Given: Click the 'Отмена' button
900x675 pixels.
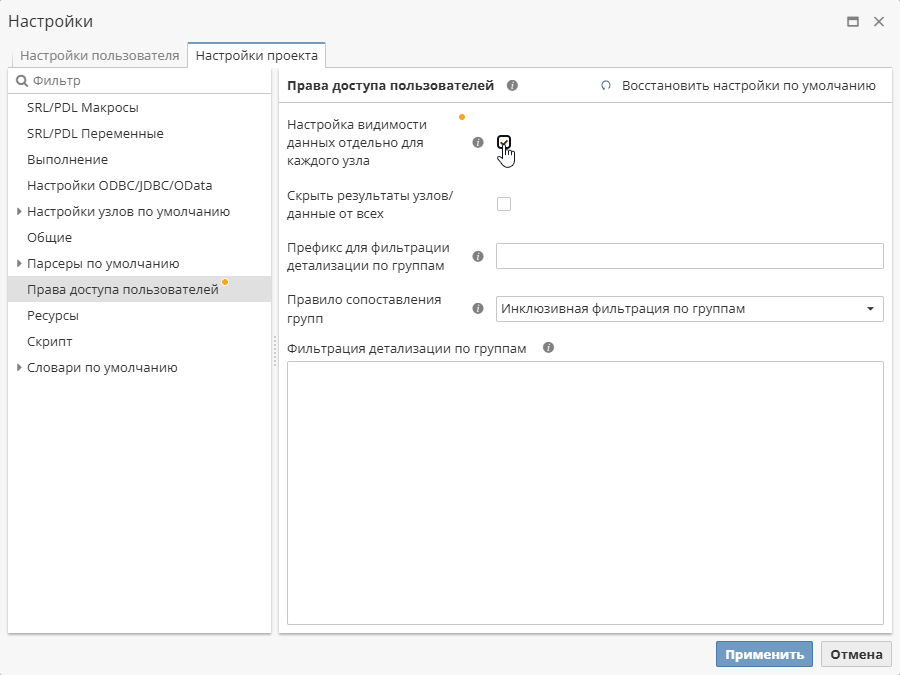Looking at the screenshot, I should (x=856, y=654).
